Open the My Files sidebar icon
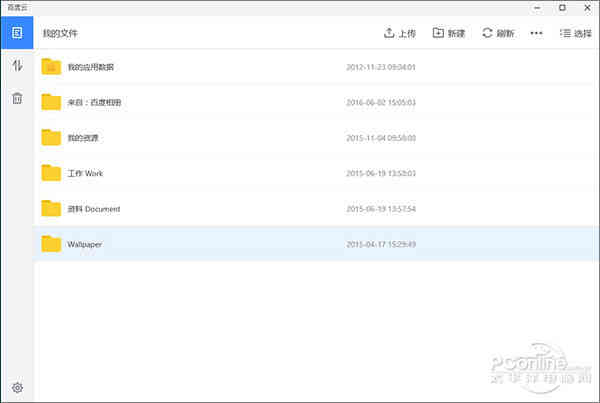This screenshot has height=403, width=600. pos(17,33)
